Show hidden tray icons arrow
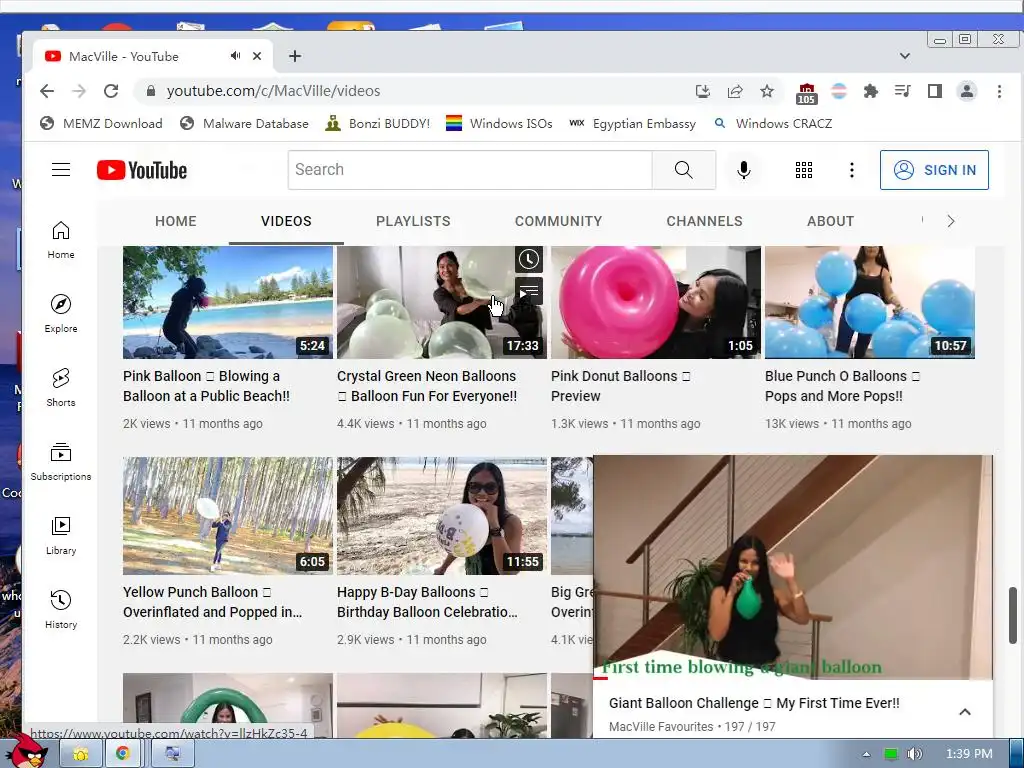 (x=867, y=754)
